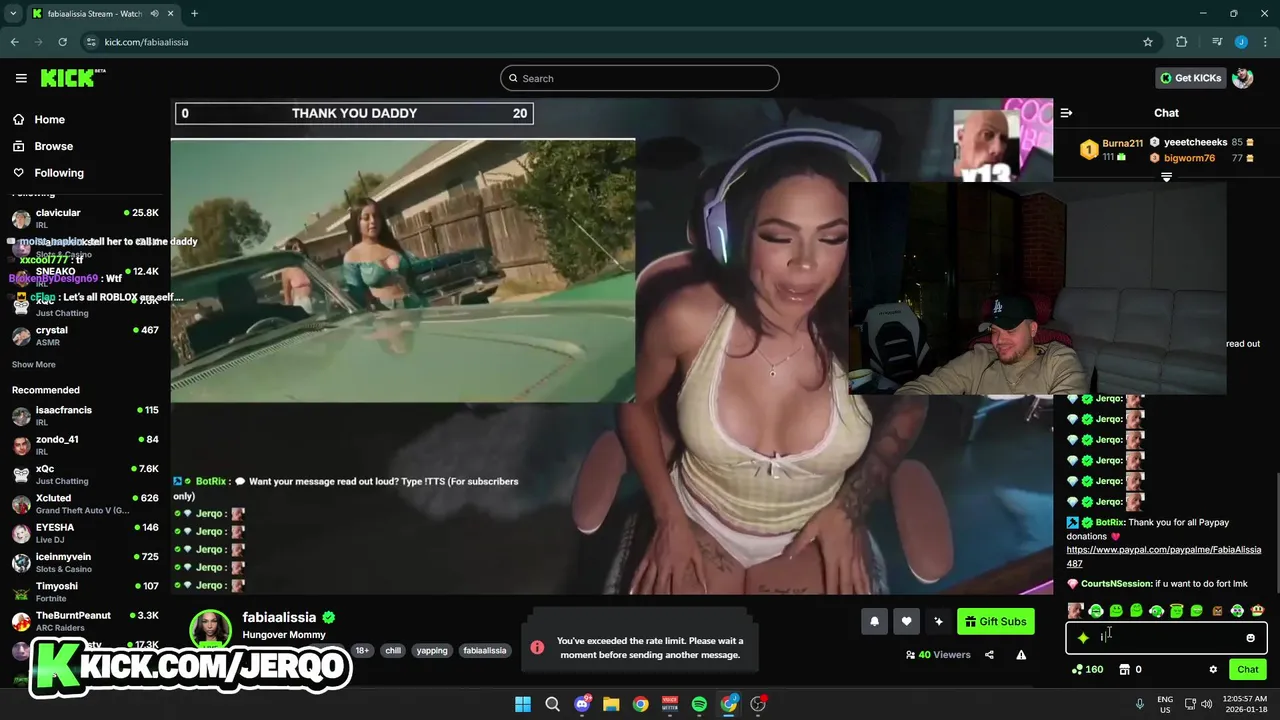Open a new browser tab
This screenshot has width=1280, height=720.
click(194, 14)
